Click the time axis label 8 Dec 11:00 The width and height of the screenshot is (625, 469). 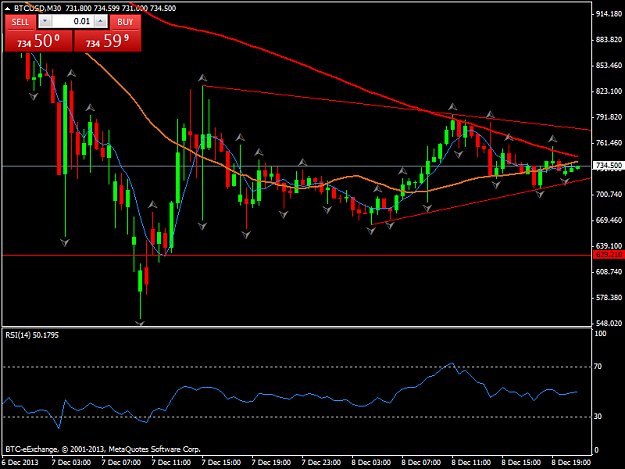(471, 463)
